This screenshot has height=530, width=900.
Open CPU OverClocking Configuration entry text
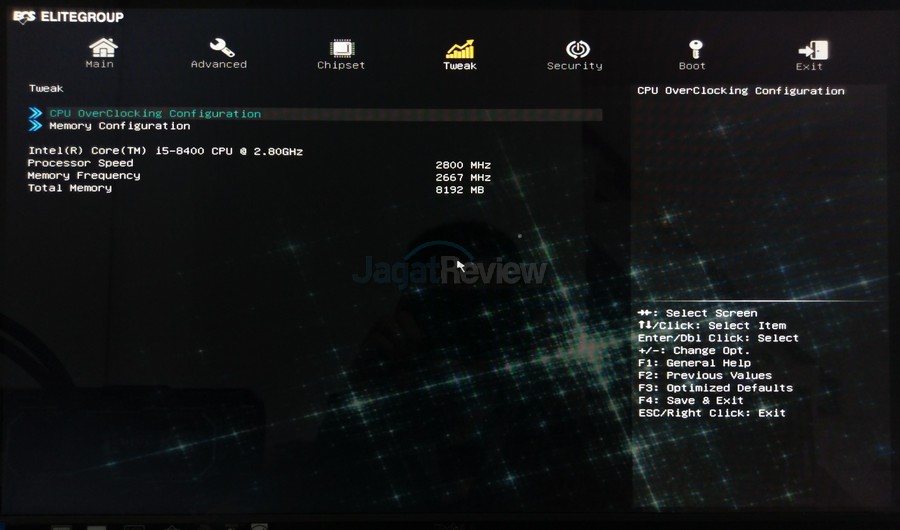[155, 114]
